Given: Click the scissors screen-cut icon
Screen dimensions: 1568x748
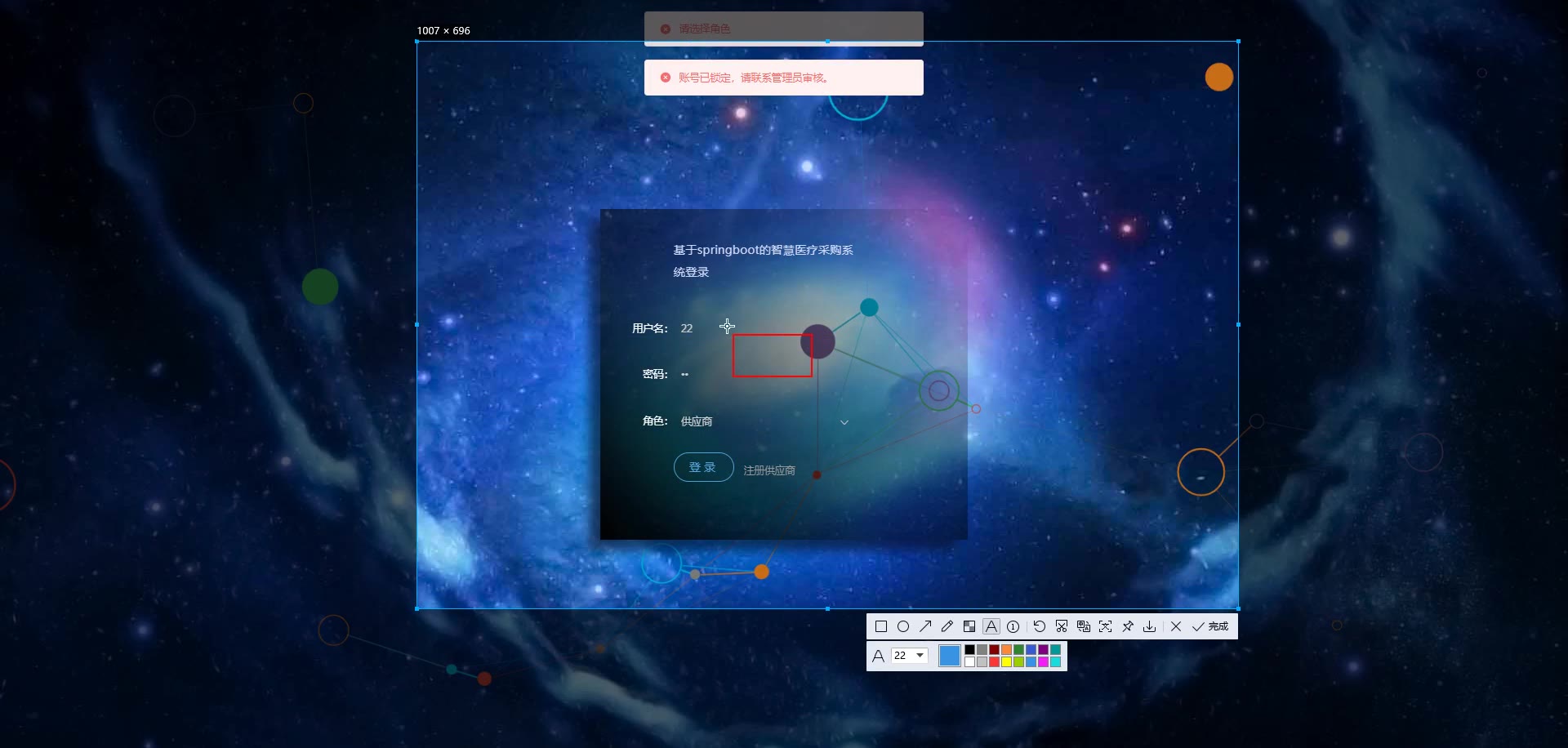Looking at the screenshot, I should click(x=1062, y=626).
